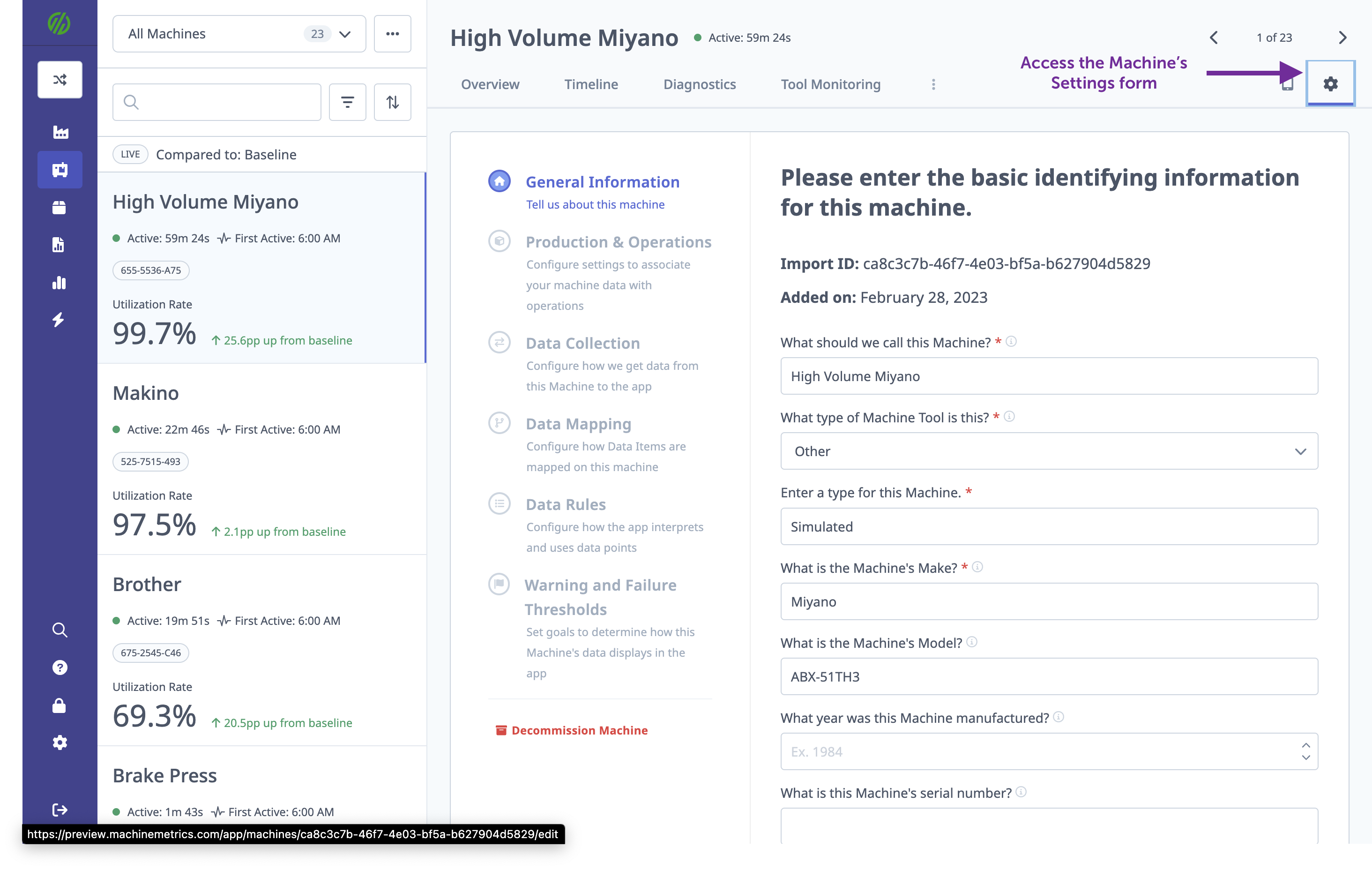The height and width of the screenshot is (870, 1372).
Task: Click info icon beside manufactured year
Action: pos(1059,717)
